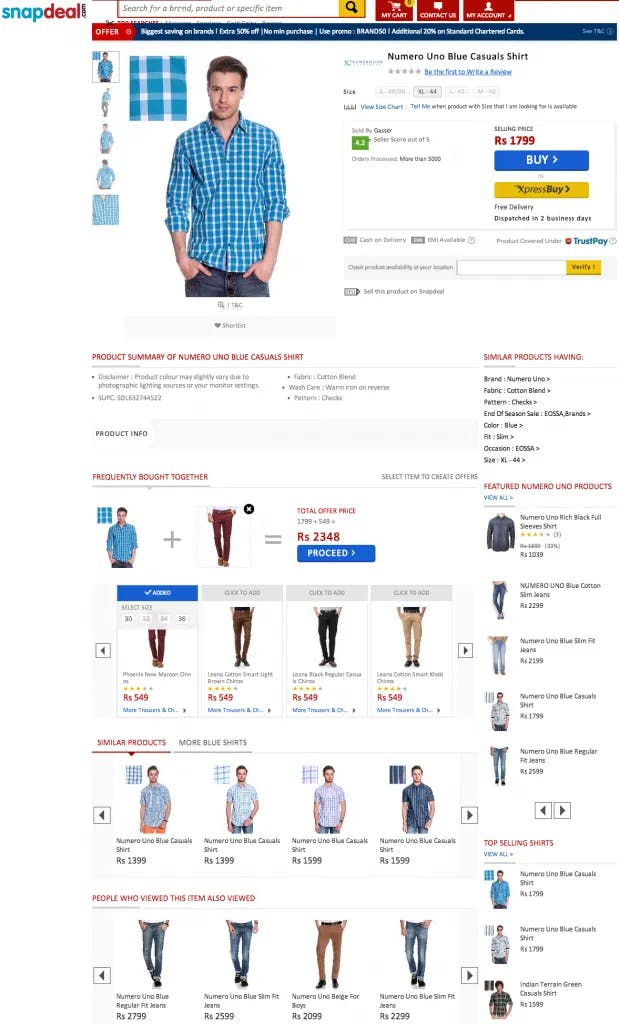The width and height of the screenshot is (619, 1024).
Task: Open View Size Chart link
Action: point(382,106)
